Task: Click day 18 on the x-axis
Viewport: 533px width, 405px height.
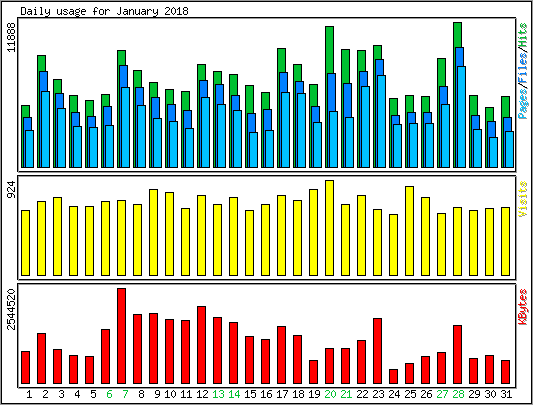Action: click(298, 394)
